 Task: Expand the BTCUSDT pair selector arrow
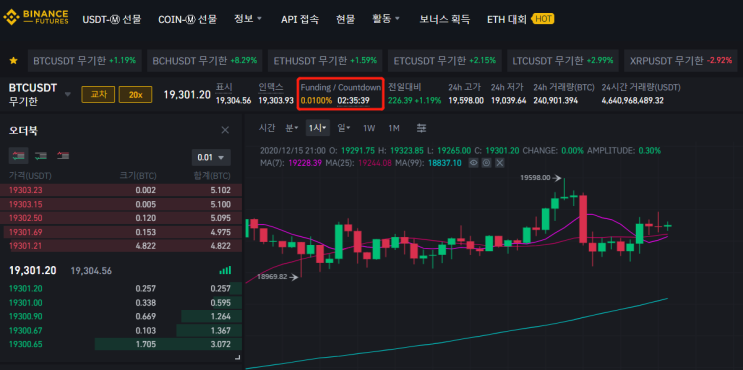(x=68, y=94)
